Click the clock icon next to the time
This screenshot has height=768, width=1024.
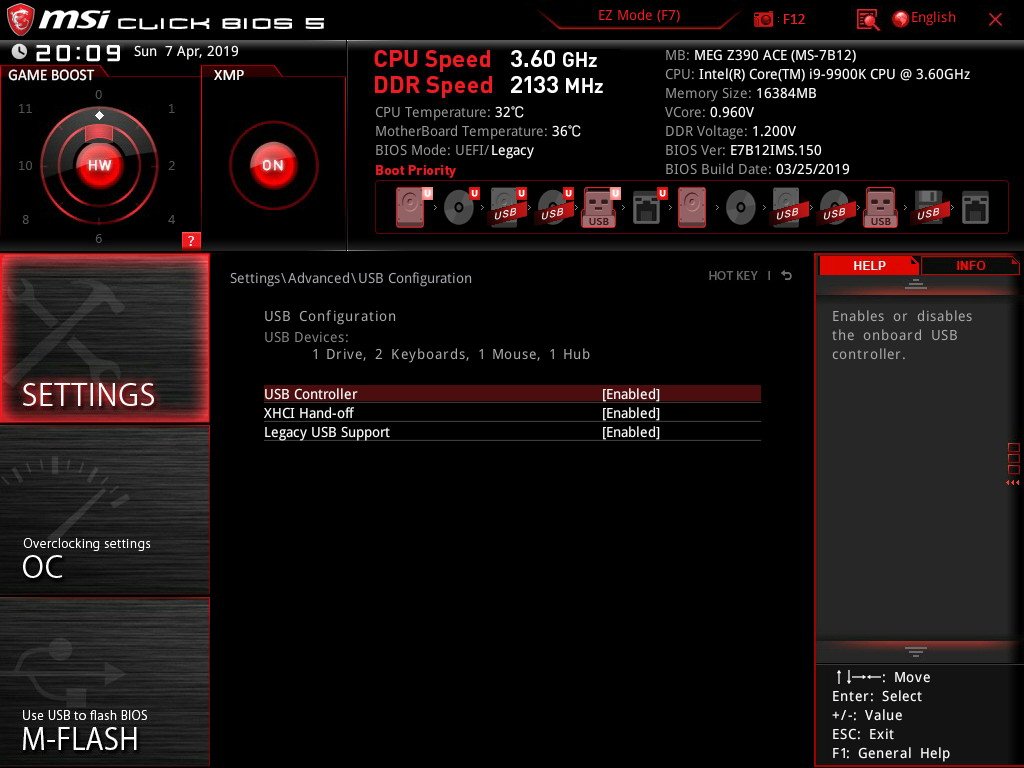click(20, 51)
